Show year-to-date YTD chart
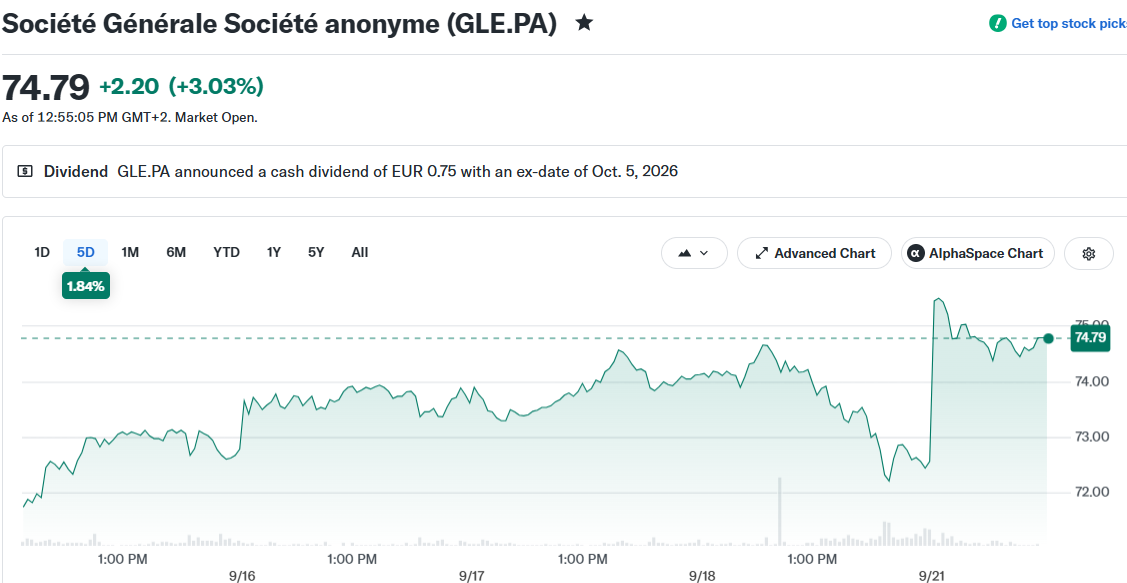Screen dimensions: 1127x583 click(x=226, y=252)
